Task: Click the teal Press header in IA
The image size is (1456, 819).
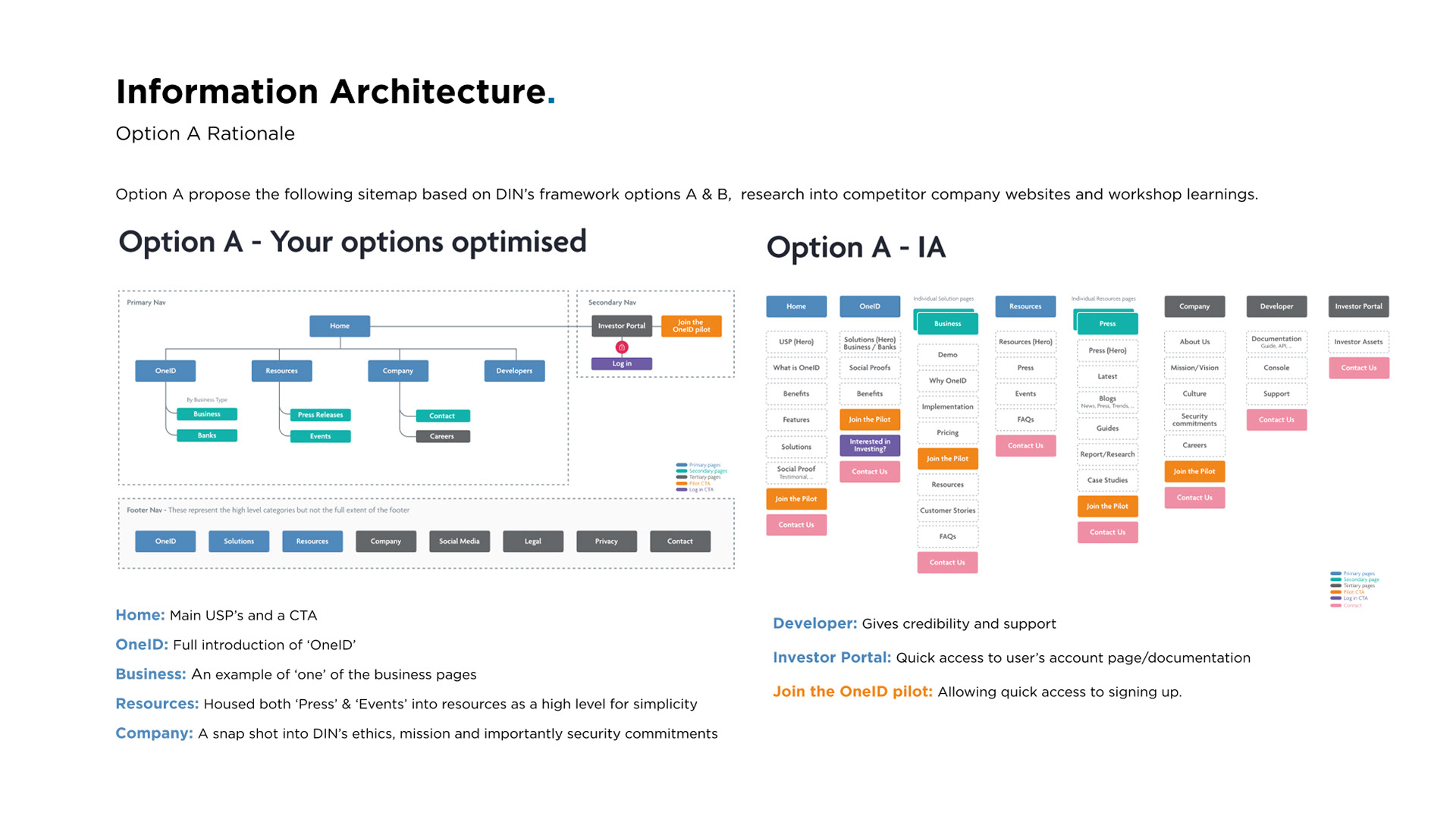Action: pyautogui.click(x=1107, y=324)
